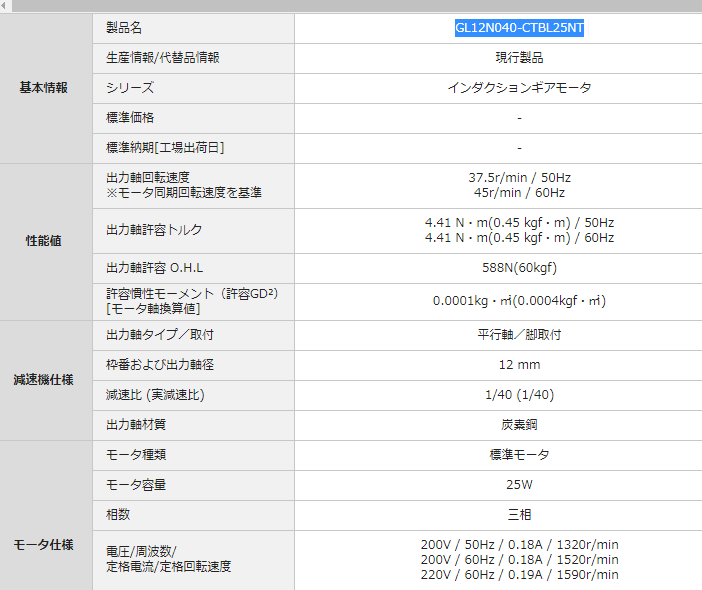Select the 基本情報 section header

click(45, 88)
